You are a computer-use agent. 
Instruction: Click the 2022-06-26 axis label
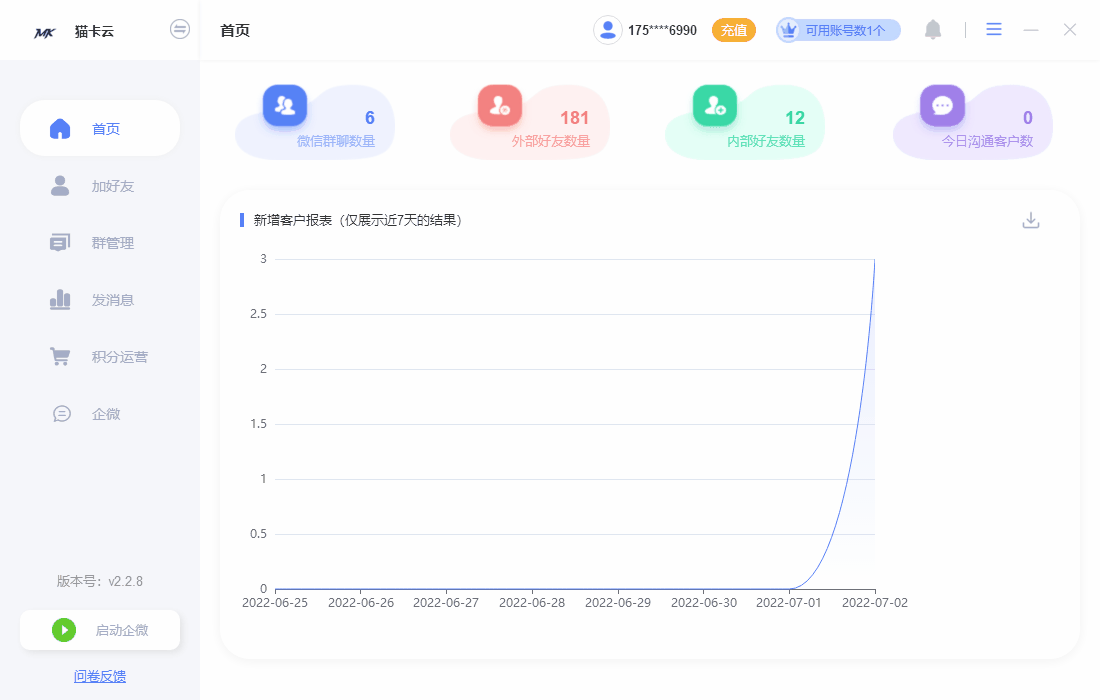[x=361, y=603]
